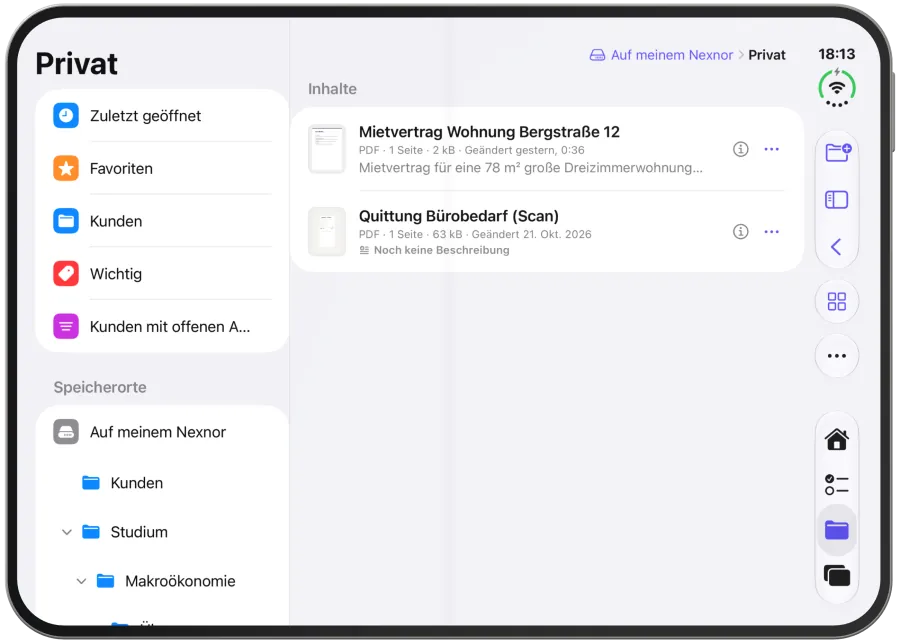Open the home icon in dock
The height and width of the screenshot is (643, 900).
(836, 440)
